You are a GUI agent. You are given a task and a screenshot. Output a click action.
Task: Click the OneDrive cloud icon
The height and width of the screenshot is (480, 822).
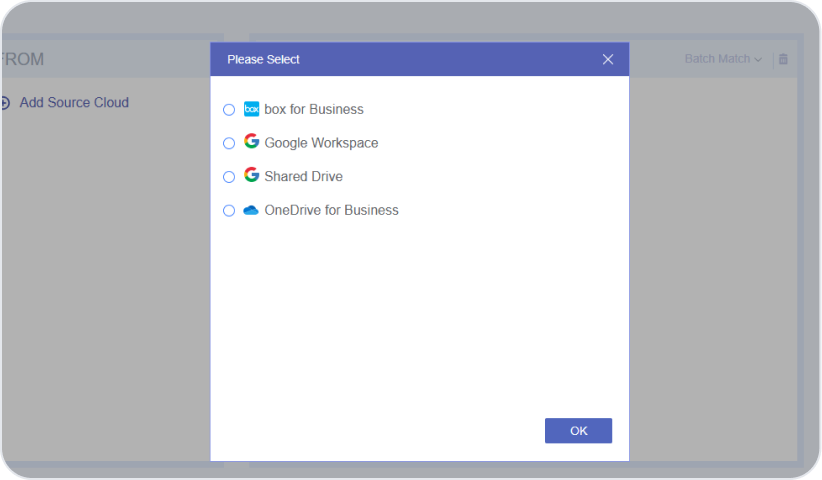[251, 210]
